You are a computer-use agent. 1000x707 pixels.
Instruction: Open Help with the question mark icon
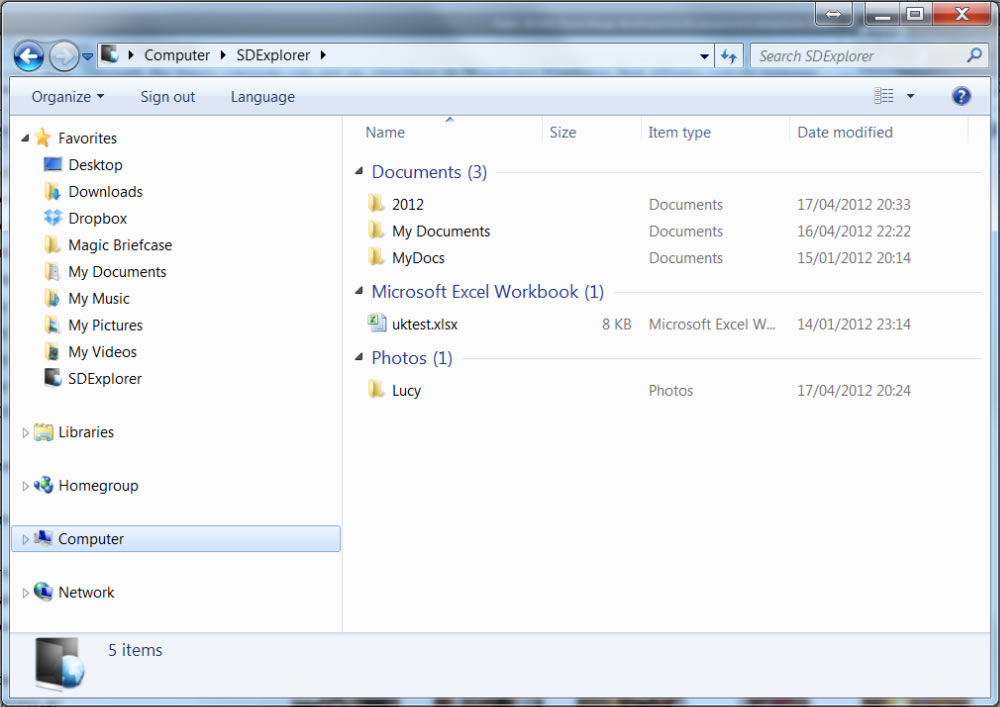click(x=961, y=96)
